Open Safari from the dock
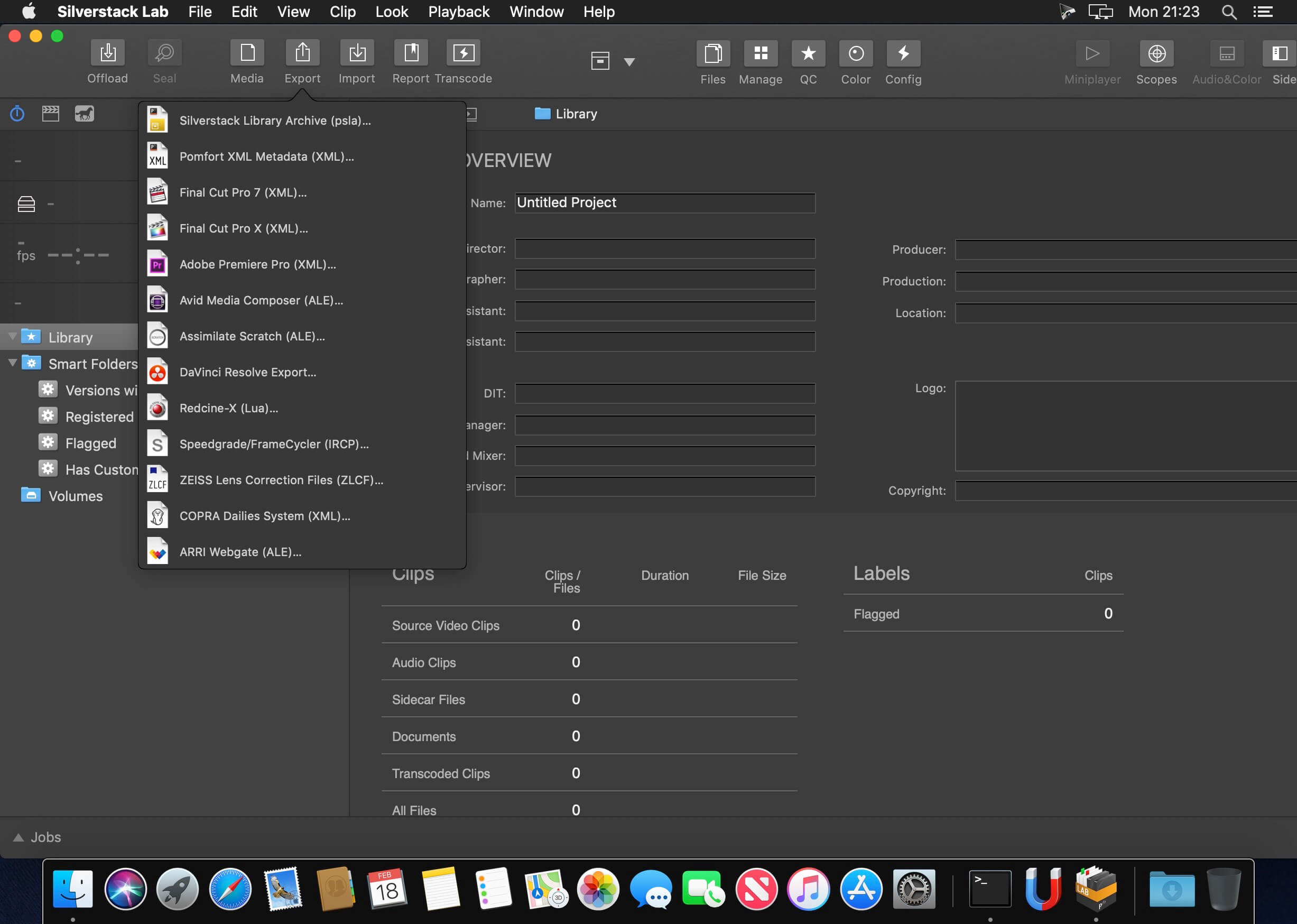 230,889
